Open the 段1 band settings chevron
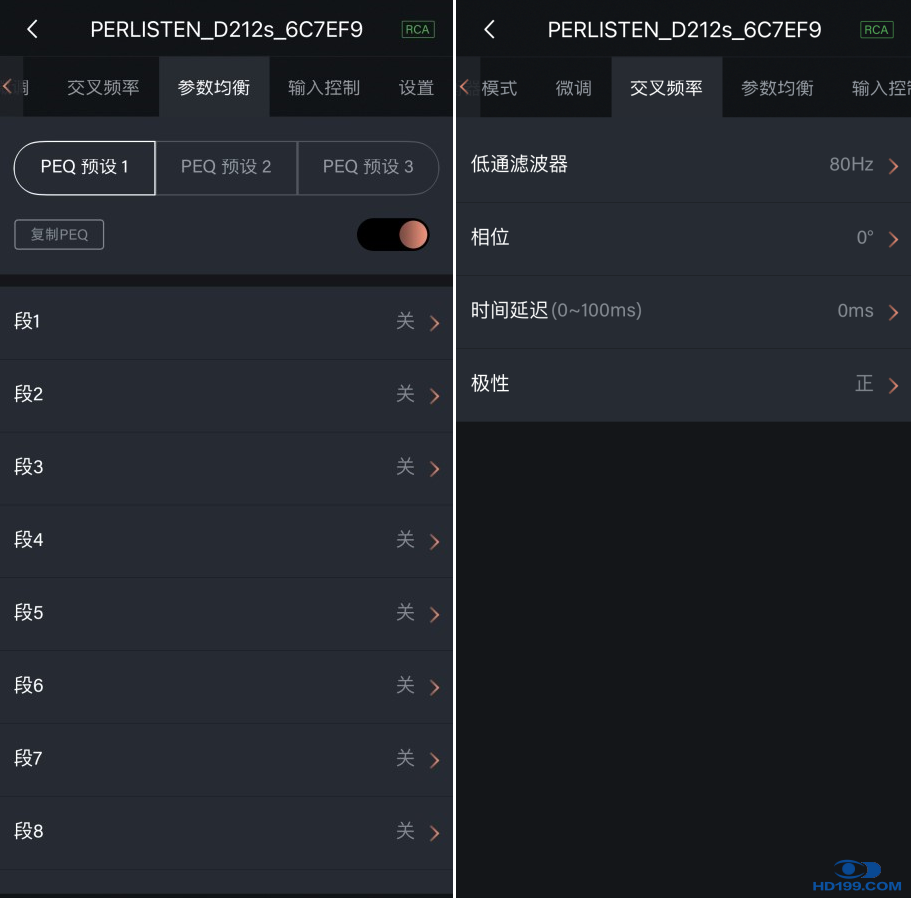The width and height of the screenshot is (911, 898). click(x=434, y=323)
